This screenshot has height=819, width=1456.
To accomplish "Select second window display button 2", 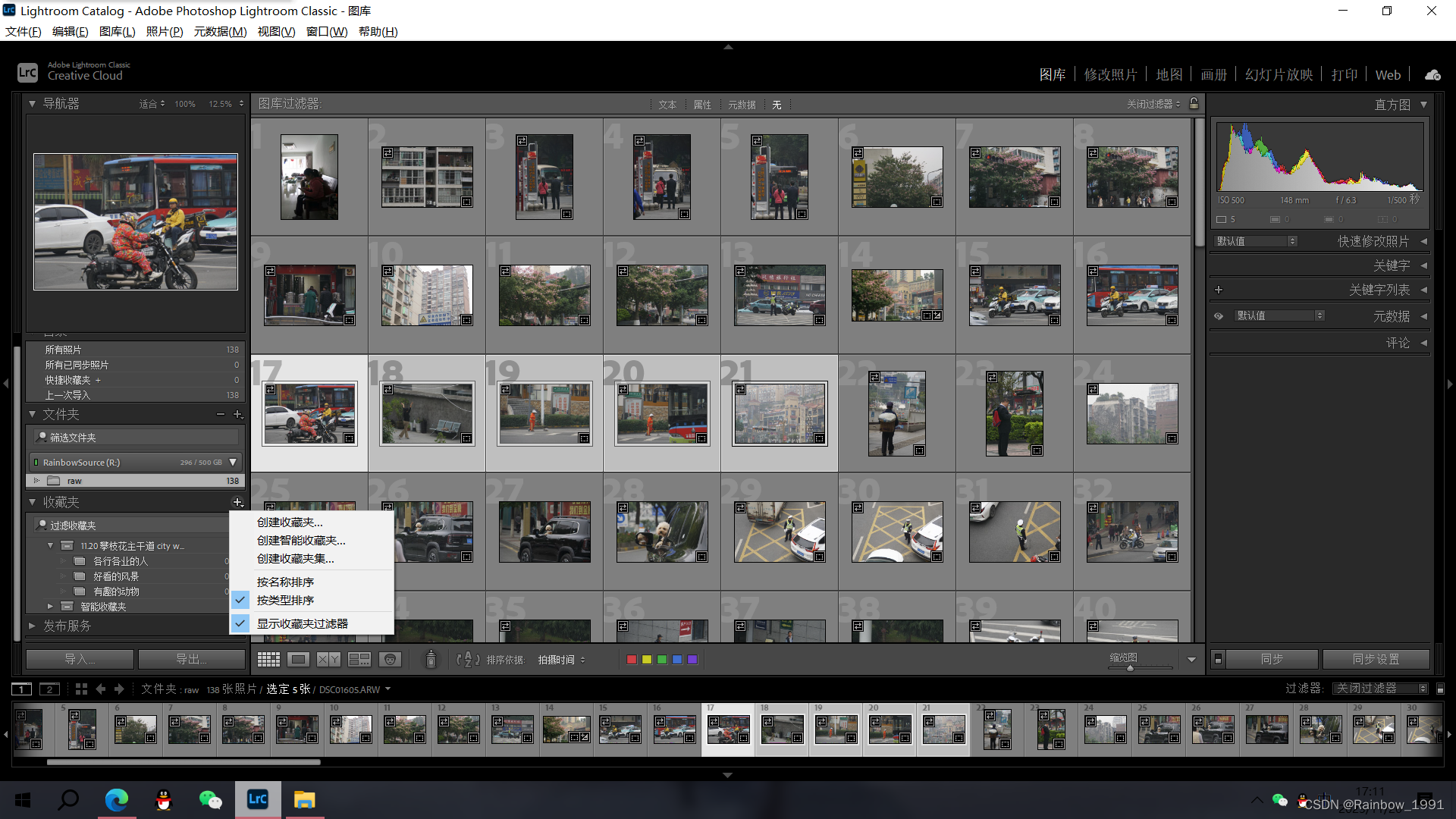I will tap(49, 689).
